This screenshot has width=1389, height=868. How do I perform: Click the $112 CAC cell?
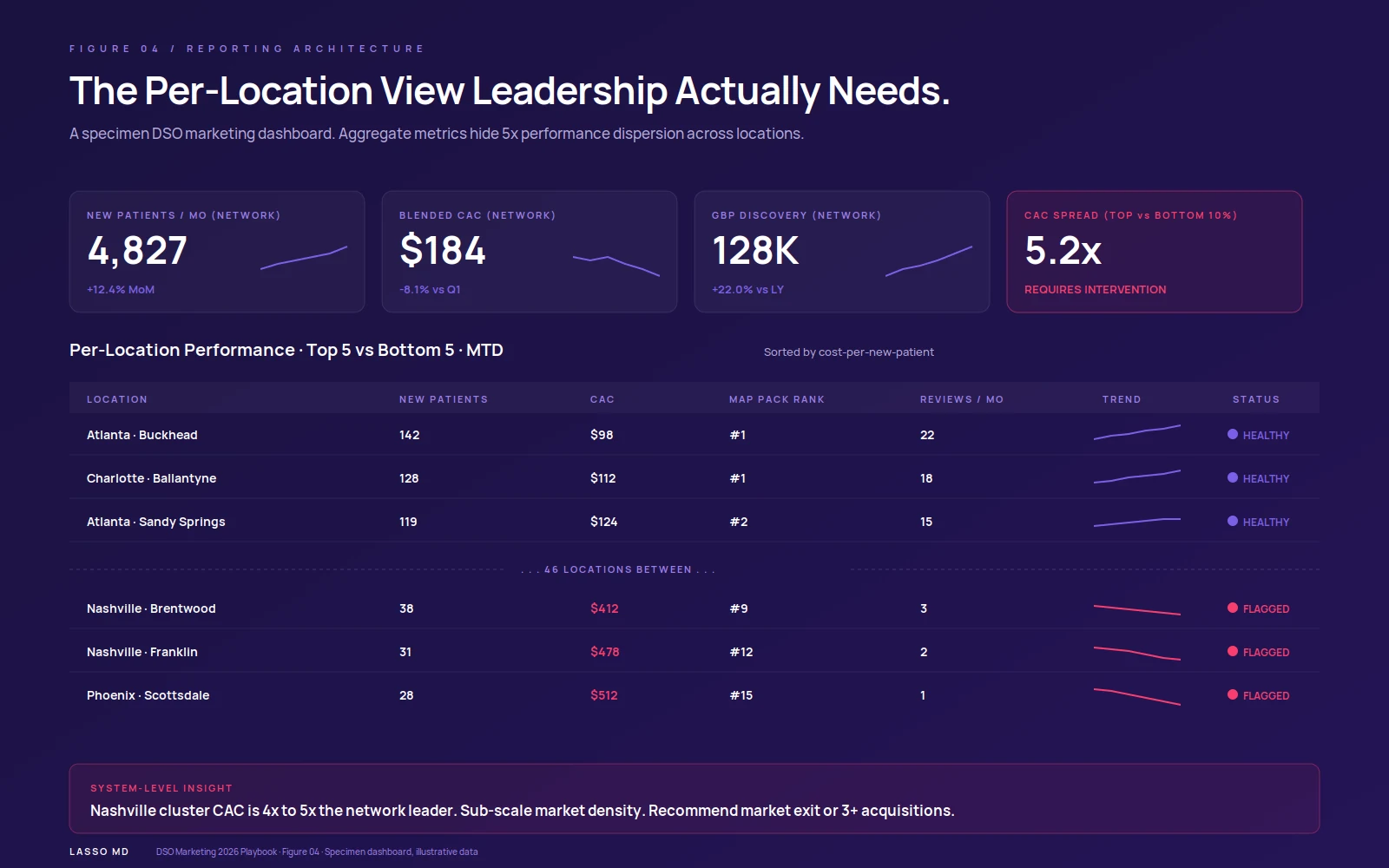pos(603,478)
